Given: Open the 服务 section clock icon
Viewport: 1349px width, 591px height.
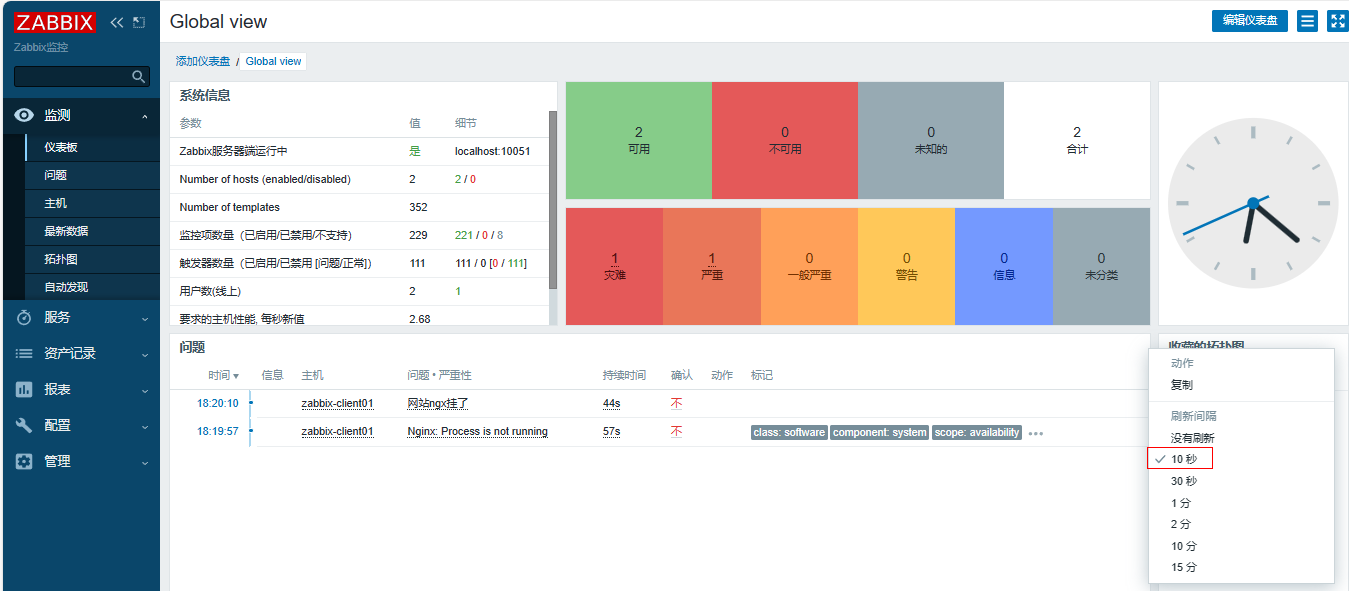Looking at the screenshot, I should pos(25,317).
